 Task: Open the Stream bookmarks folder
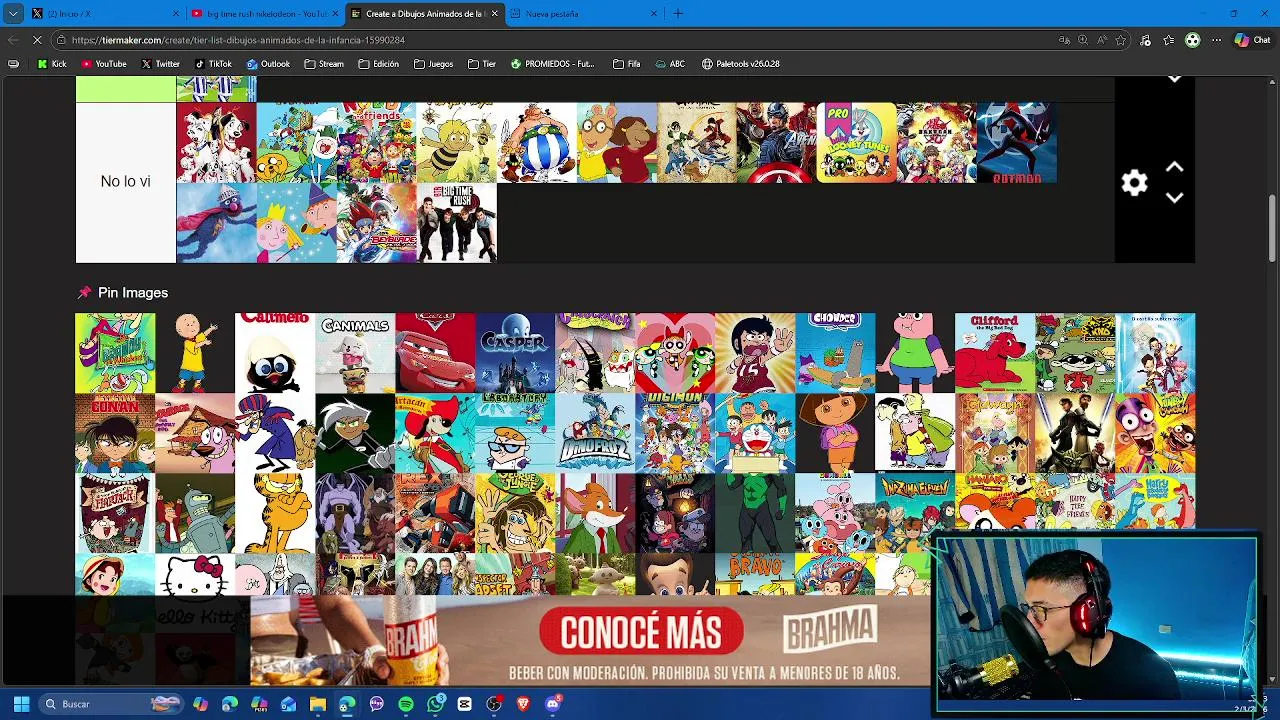(x=324, y=64)
